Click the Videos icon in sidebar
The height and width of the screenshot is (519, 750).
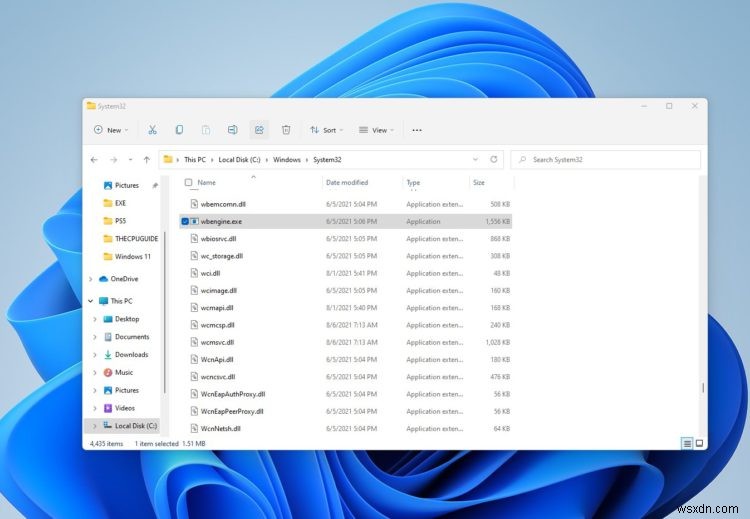(x=108, y=408)
